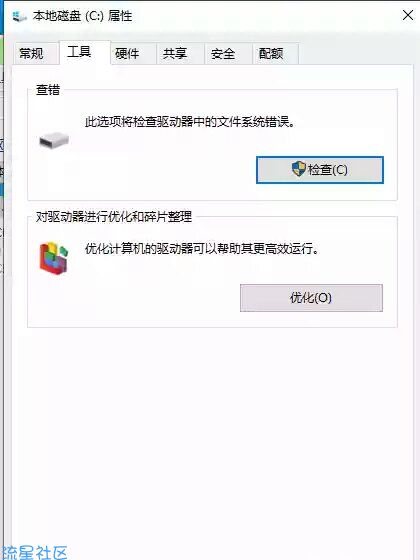This screenshot has width=420, height=560.
Task: Click the 本地磁盘 (C:) 属性 title text
Action: [x=82, y=16]
